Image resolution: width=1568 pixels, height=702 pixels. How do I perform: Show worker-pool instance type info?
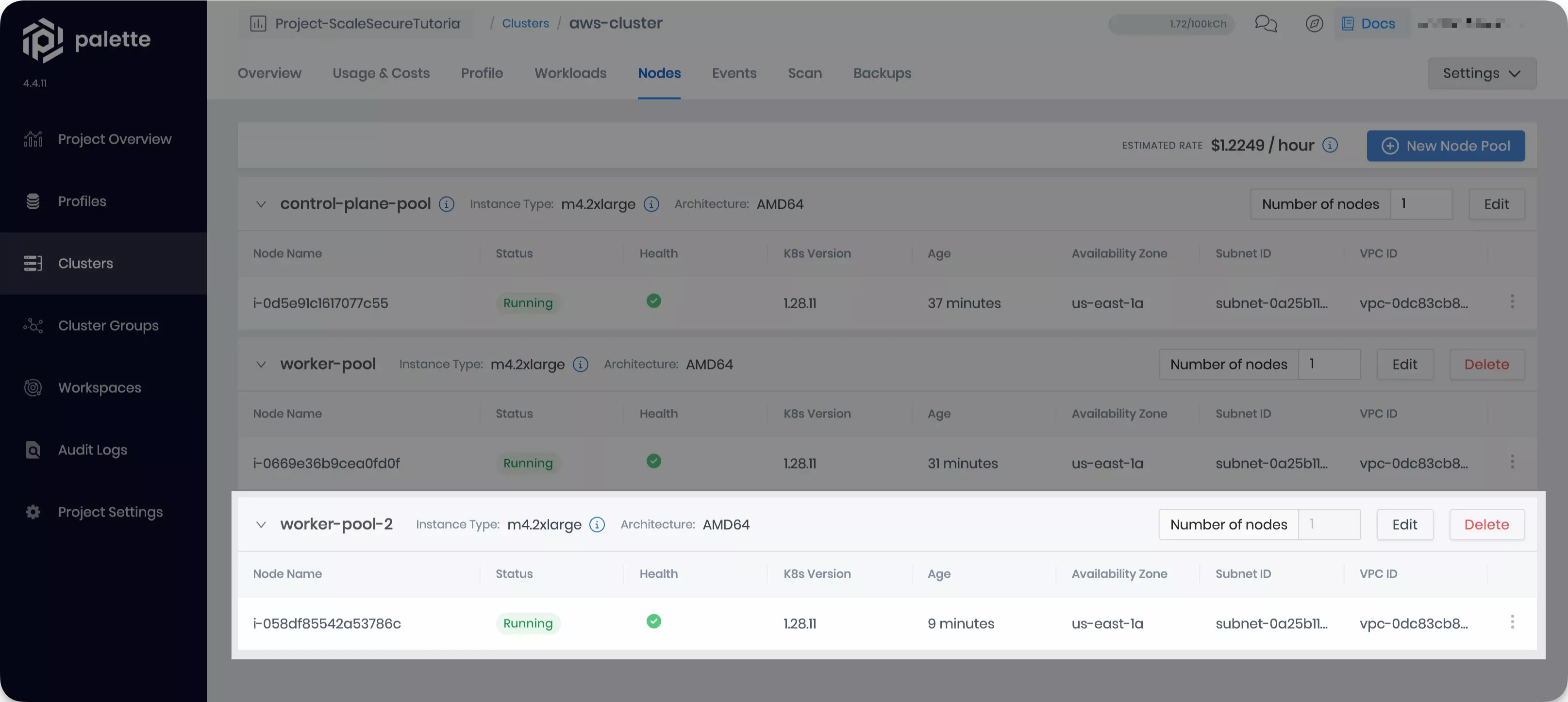coord(581,365)
